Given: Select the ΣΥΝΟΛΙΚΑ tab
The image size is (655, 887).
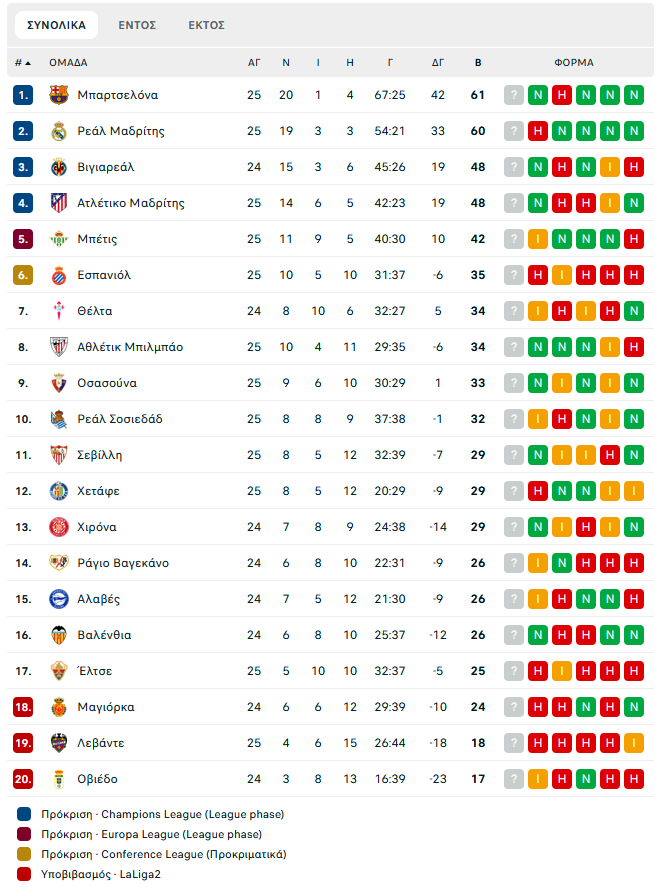Looking at the screenshot, I should pyautogui.click(x=56, y=25).
